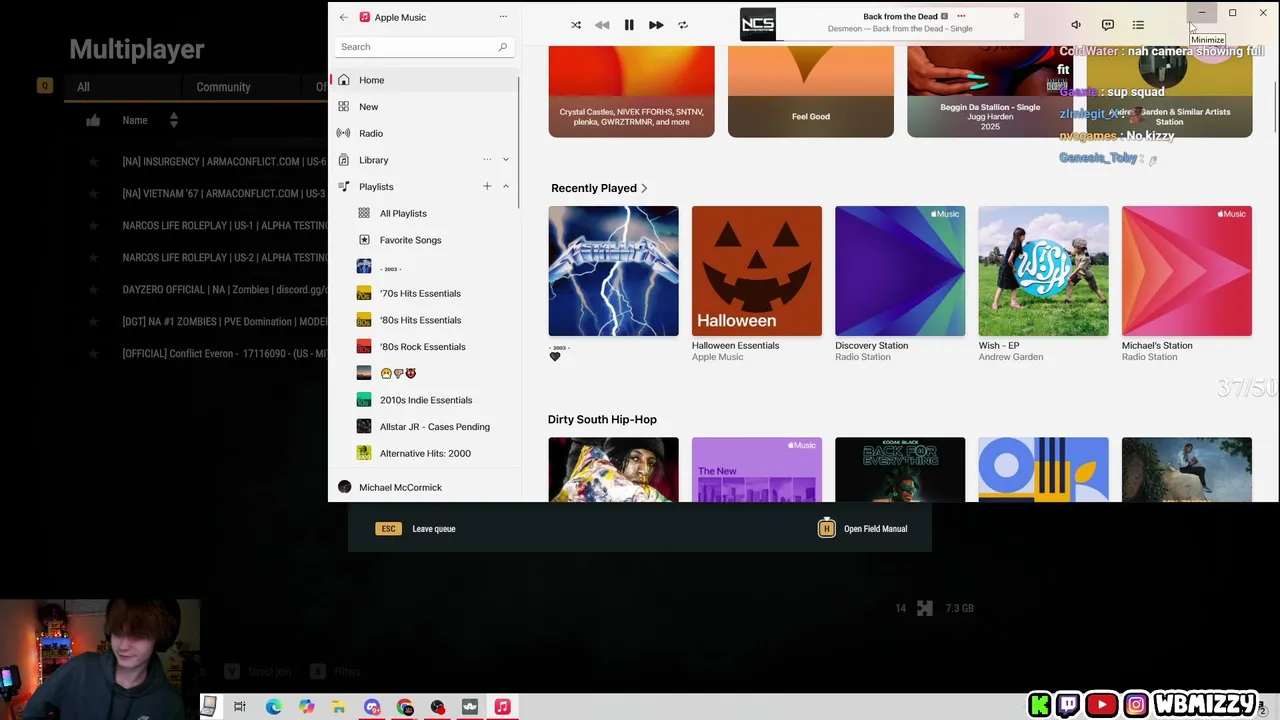Open Wish - EP album cover
Viewport: 1280px width, 720px height.
[1043, 271]
